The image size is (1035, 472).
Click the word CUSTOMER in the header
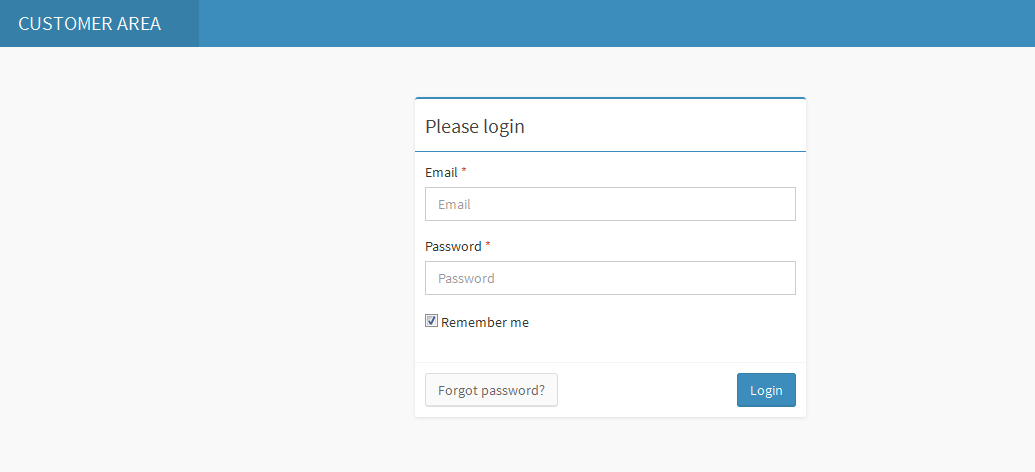click(x=65, y=24)
